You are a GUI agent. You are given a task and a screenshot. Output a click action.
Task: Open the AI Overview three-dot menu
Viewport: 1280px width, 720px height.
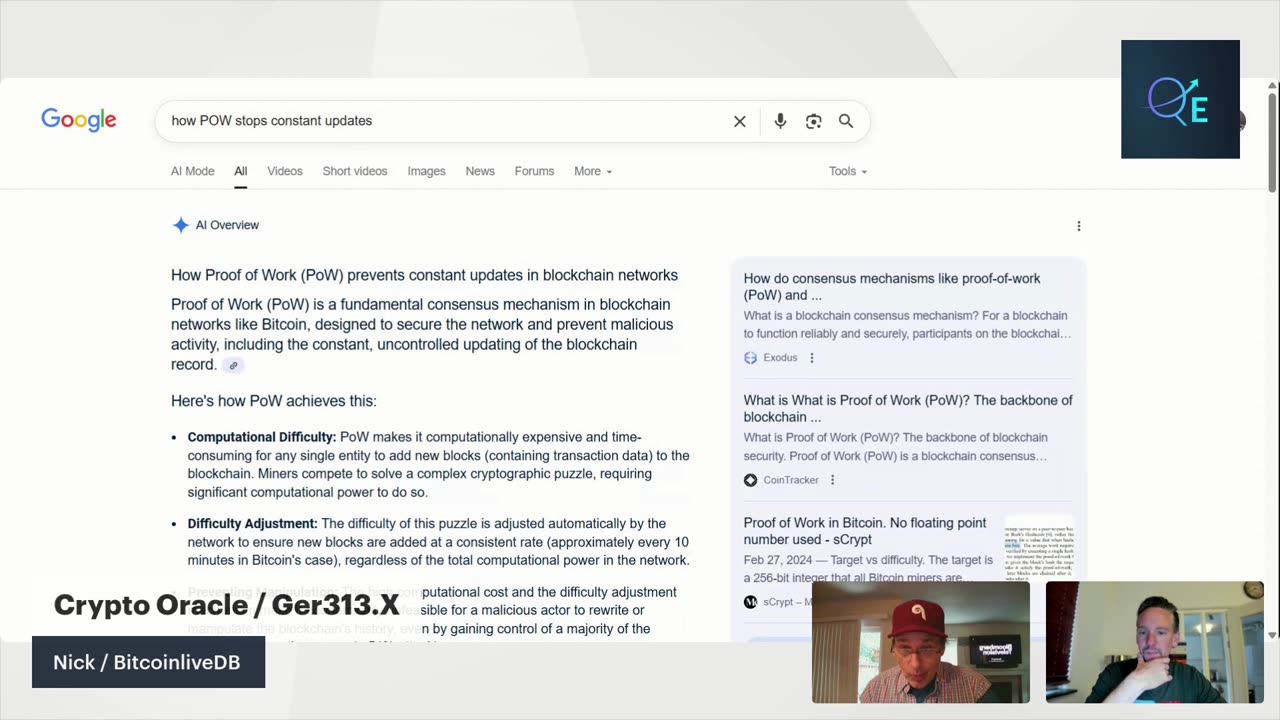coord(1078,226)
